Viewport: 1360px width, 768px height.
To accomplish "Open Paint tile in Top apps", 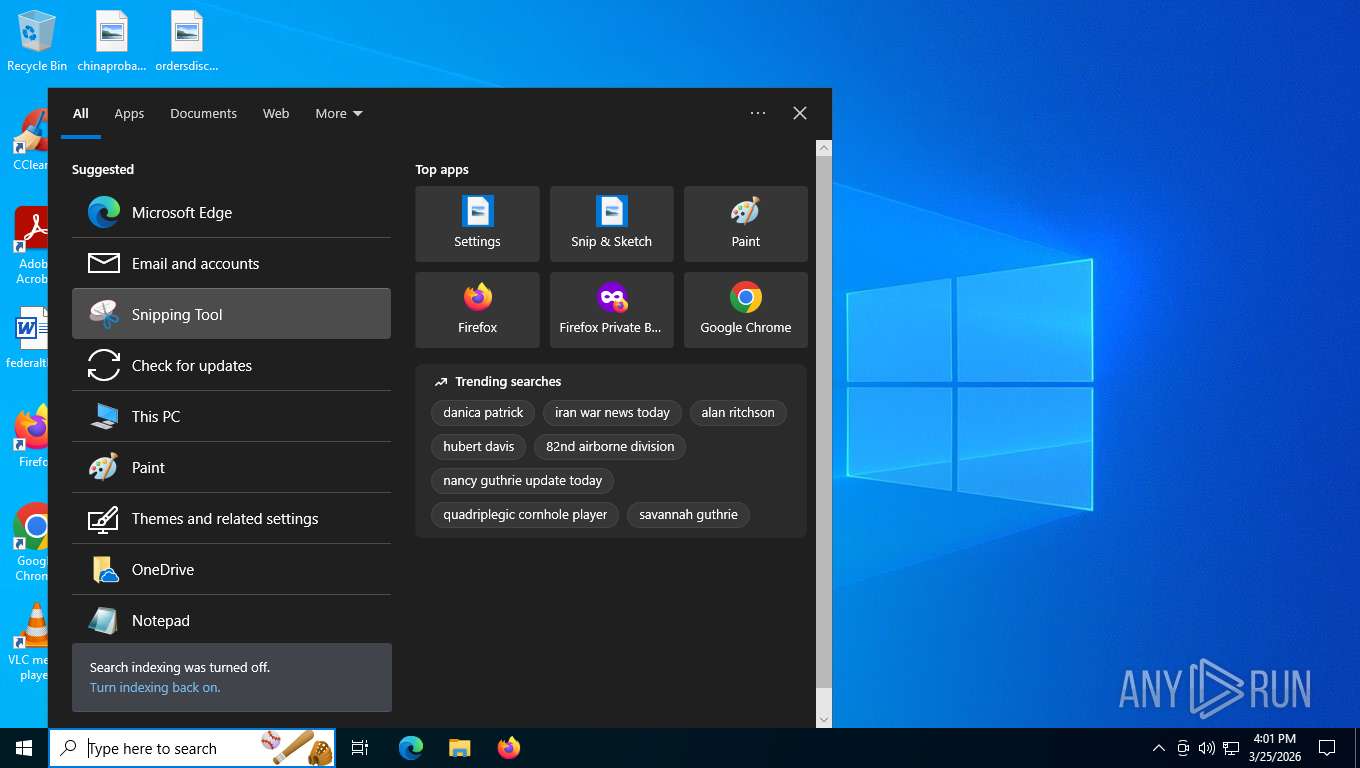I will pos(745,224).
